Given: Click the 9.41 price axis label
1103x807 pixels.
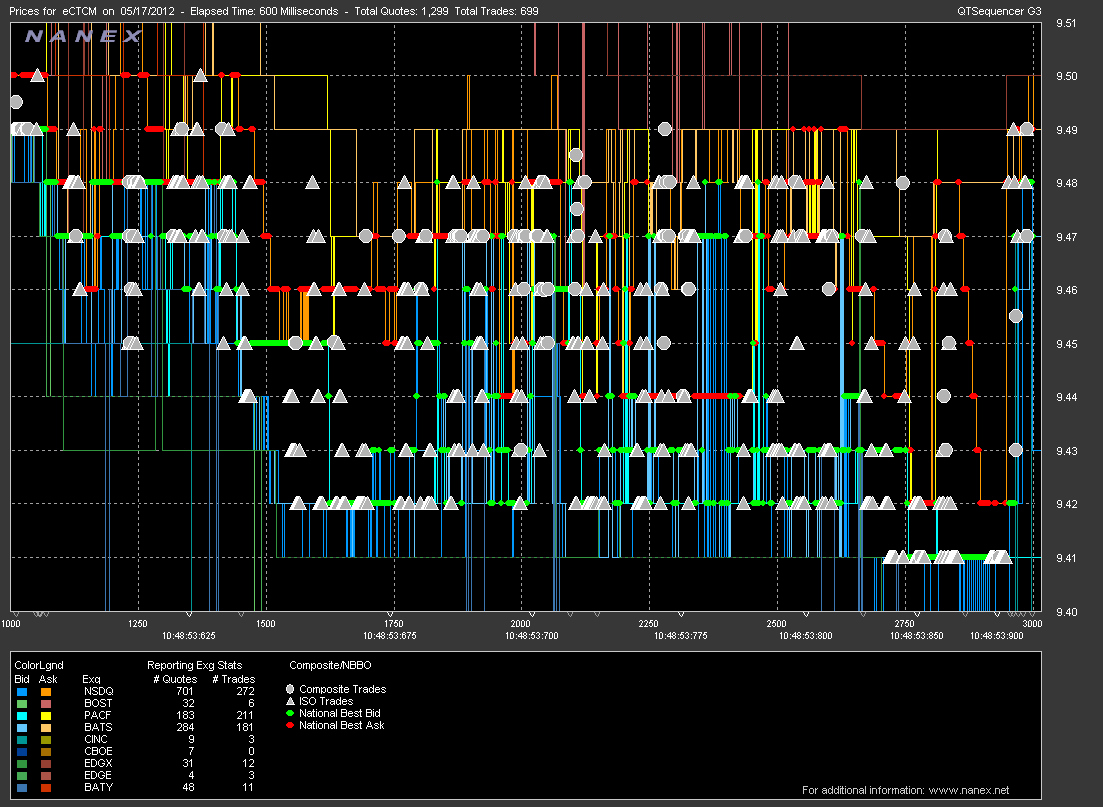Looking at the screenshot, I should (1066, 559).
